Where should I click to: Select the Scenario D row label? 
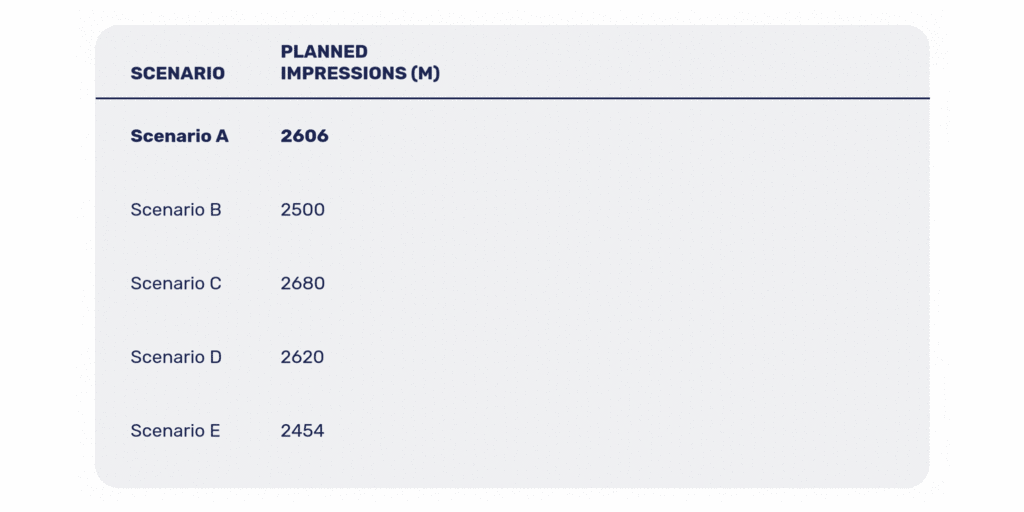pos(175,357)
